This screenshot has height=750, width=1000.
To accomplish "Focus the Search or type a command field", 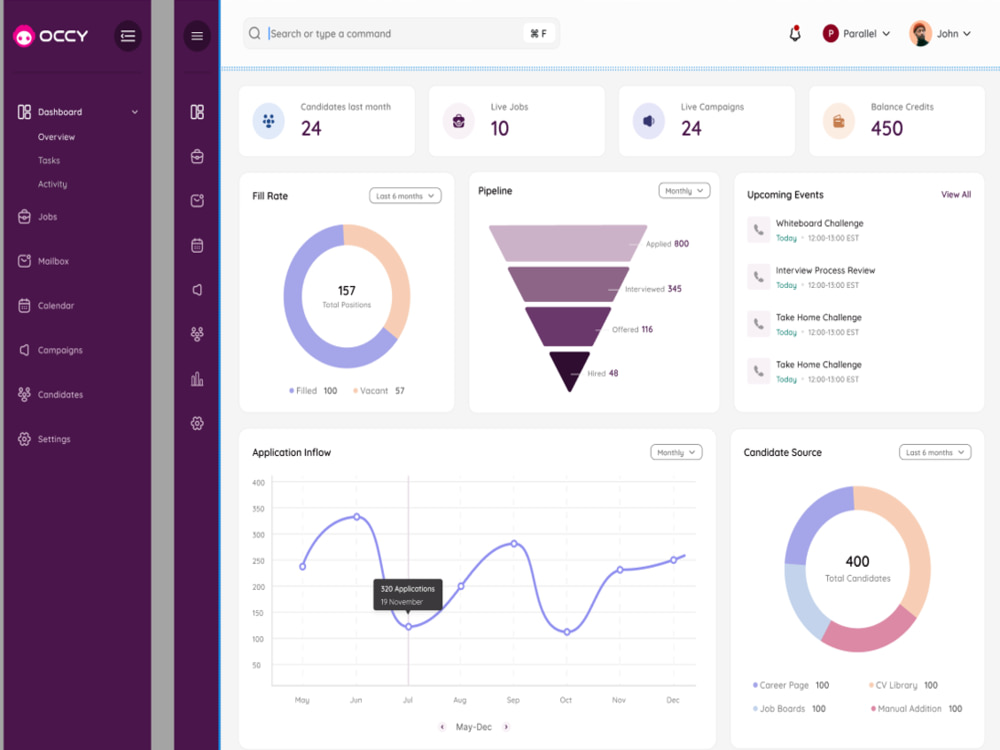I will pos(401,34).
